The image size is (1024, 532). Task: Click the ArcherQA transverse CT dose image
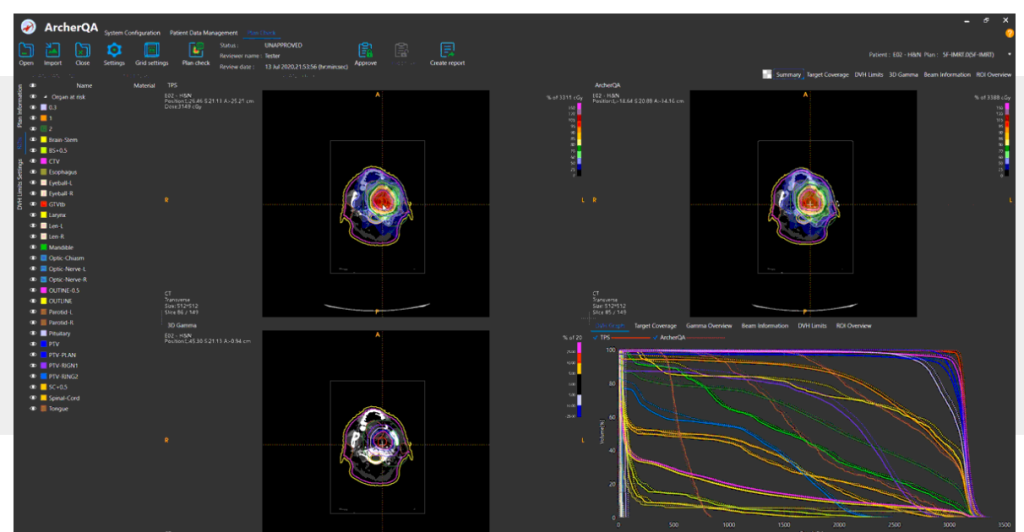(803, 204)
